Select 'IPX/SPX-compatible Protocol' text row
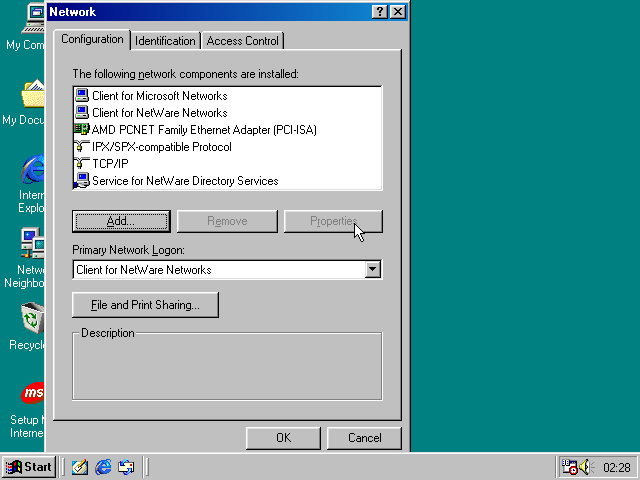This screenshot has width=640, height=480. pyautogui.click(x=162, y=147)
